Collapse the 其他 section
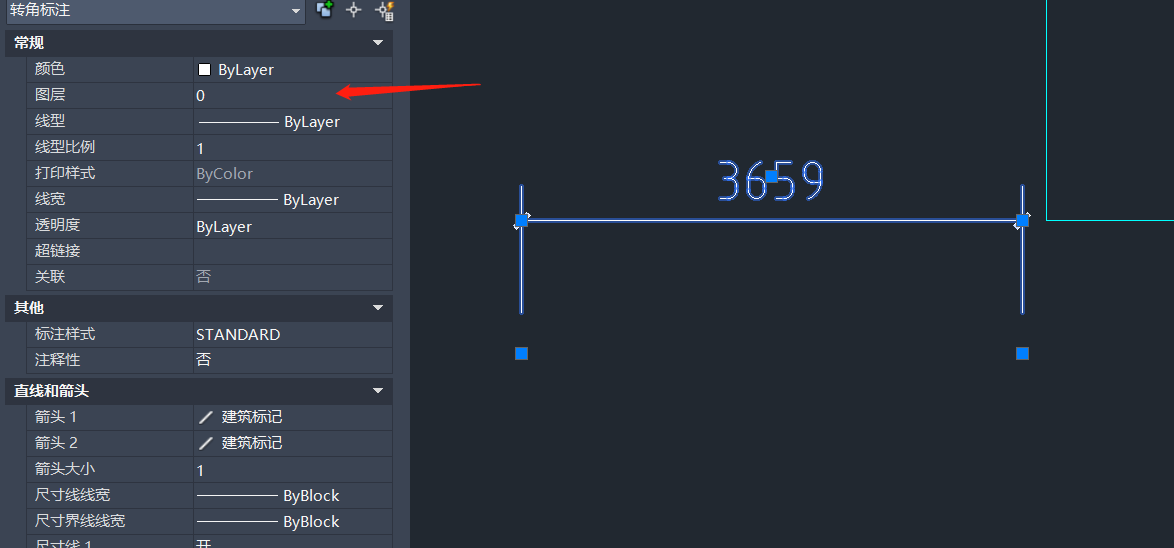The image size is (1174, 548). coord(378,308)
